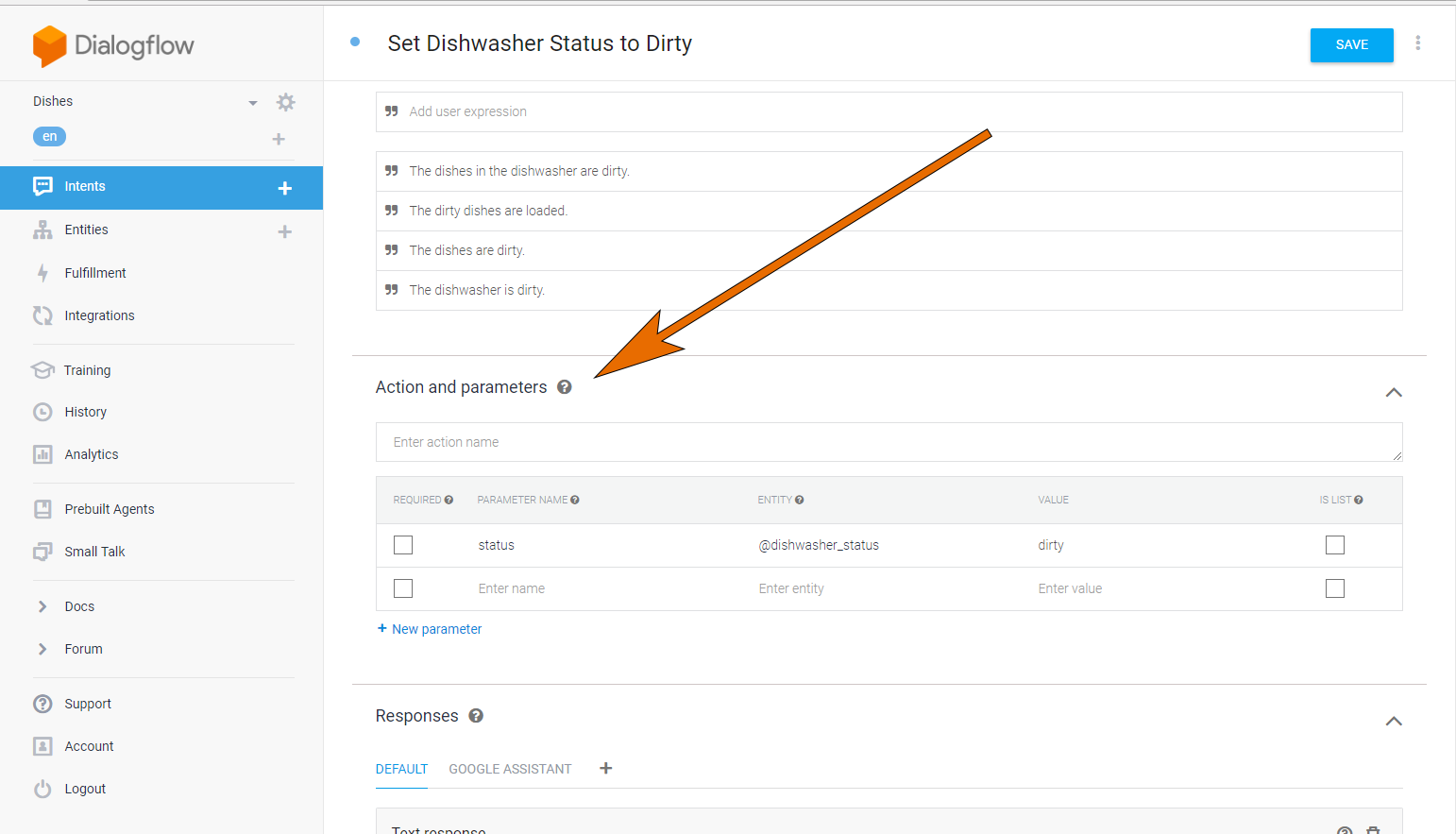1456x834 pixels.
Task: Open the intent options three-dot menu
Action: [1418, 43]
